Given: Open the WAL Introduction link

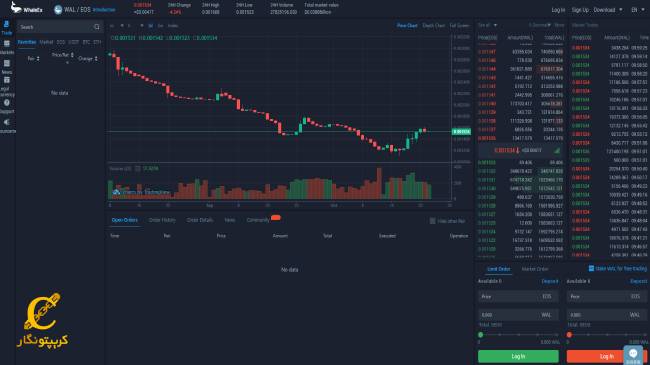Looking at the screenshot, I should pos(104,10).
